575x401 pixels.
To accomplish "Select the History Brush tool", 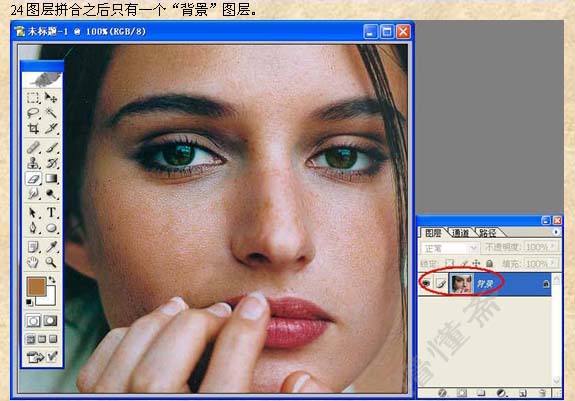I will tap(51, 163).
